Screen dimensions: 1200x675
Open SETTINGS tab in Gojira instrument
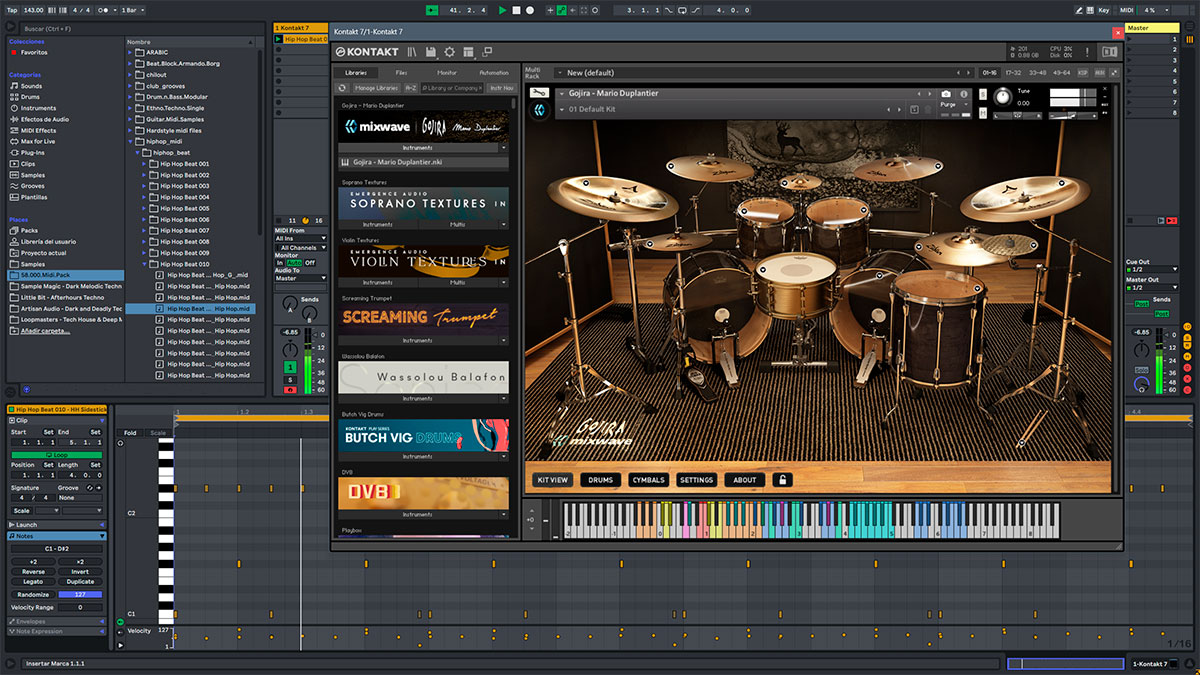[697, 480]
